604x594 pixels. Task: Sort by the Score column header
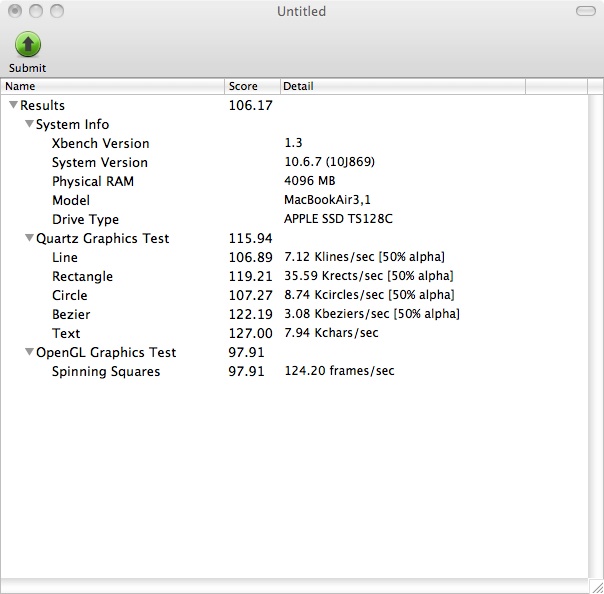click(252, 86)
